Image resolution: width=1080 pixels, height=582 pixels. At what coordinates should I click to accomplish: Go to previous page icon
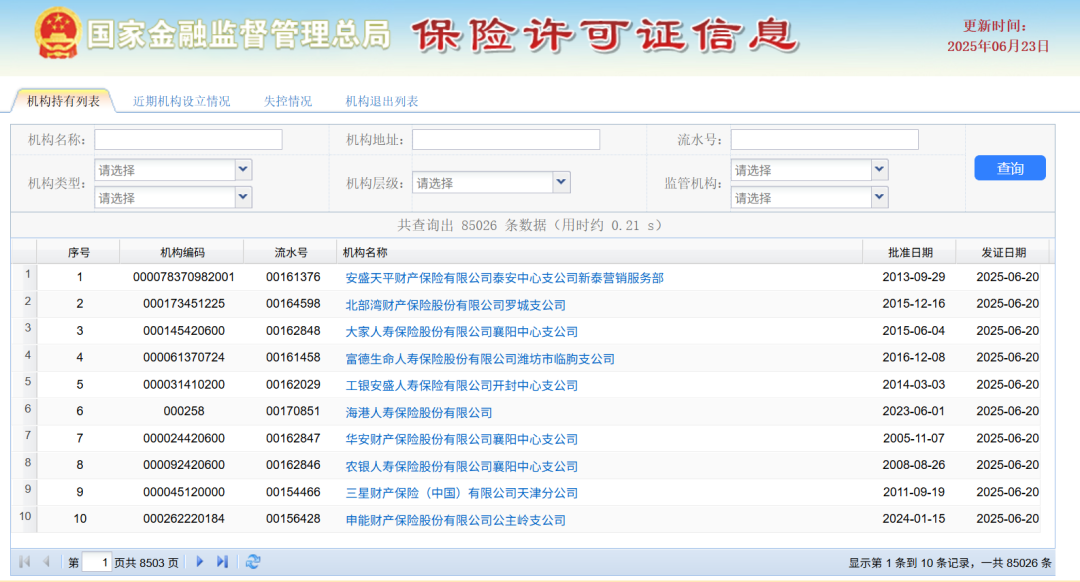point(46,562)
